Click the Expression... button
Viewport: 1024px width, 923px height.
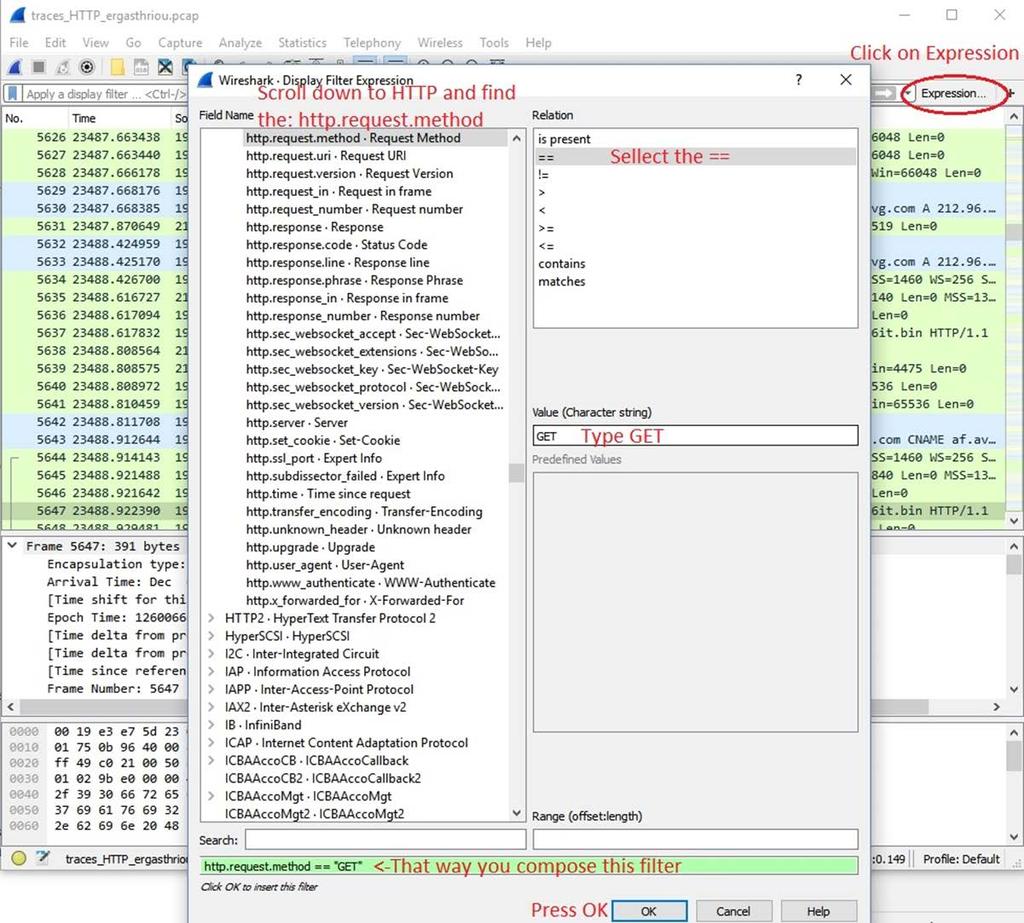(953, 93)
